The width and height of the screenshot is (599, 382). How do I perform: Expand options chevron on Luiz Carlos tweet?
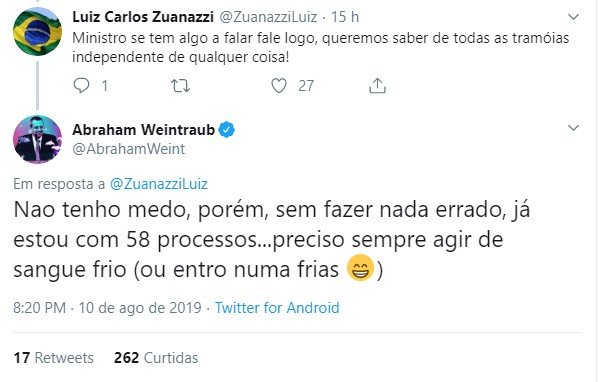(573, 17)
